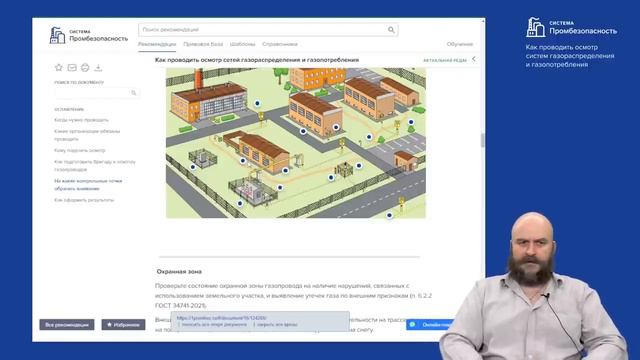The height and width of the screenshot is (360, 640).
Task: Click the magnifier icon in the top search bar
Action: 391,30
